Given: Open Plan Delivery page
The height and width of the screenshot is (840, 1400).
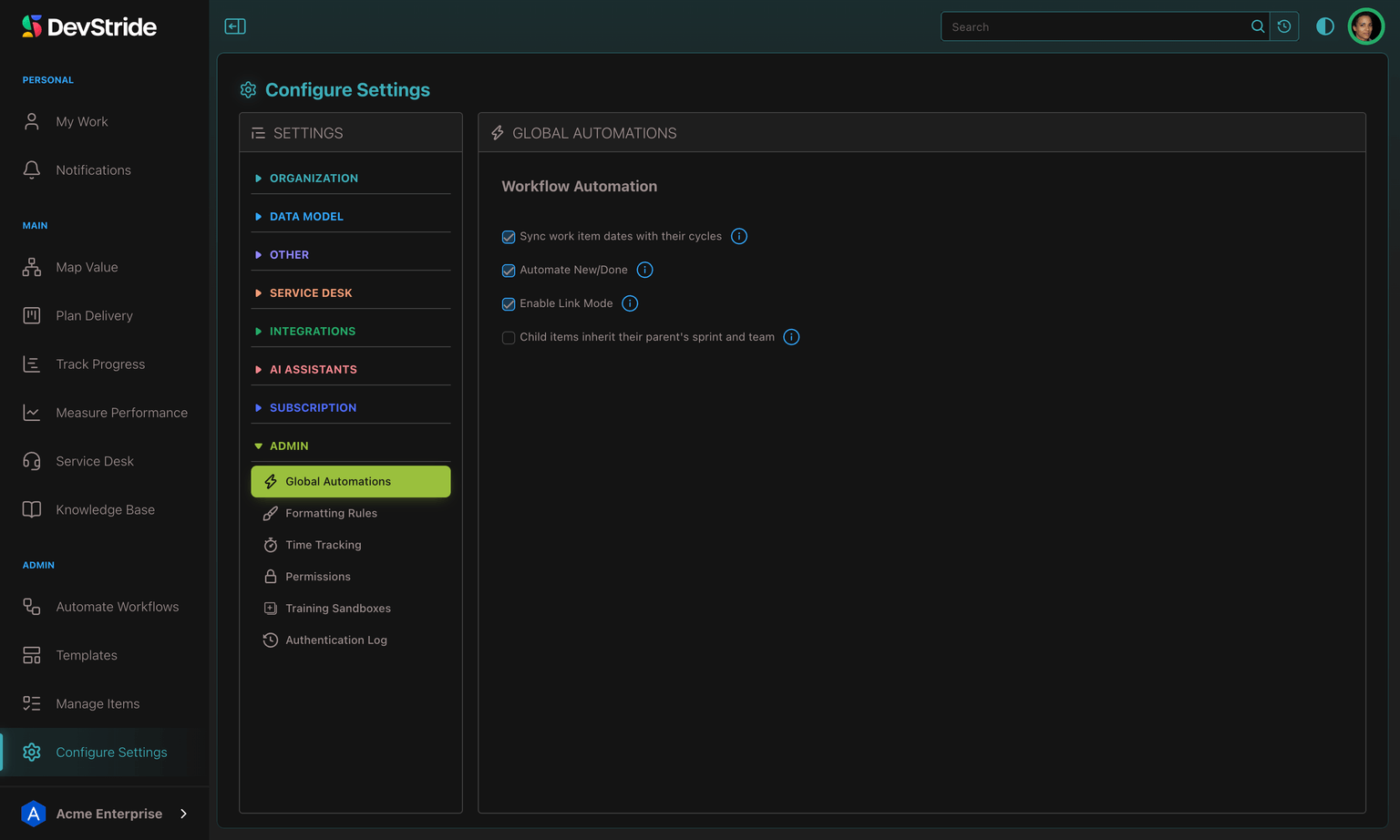Looking at the screenshot, I should tap(105, 316).
